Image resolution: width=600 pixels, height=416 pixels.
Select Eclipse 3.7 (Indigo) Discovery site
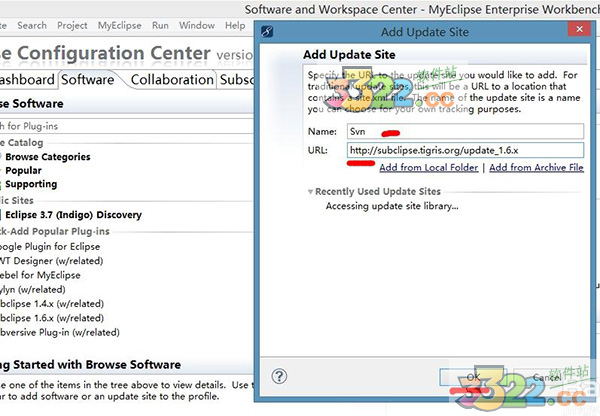pyautogui.click(x=73, y=215)
